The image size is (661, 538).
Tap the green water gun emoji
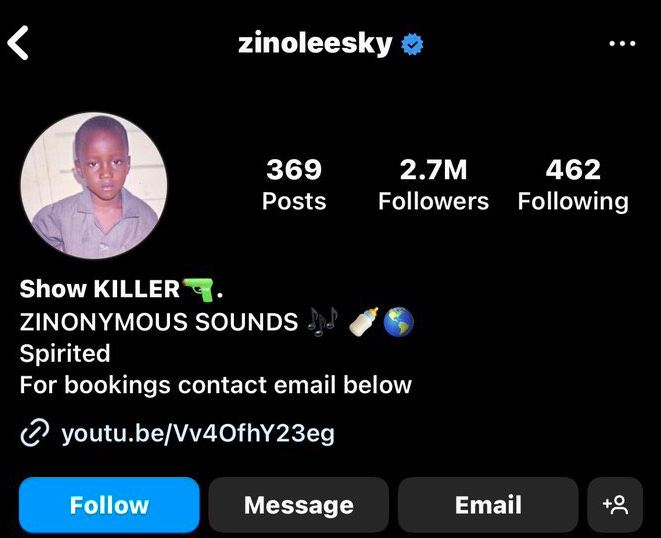click(x=198, y=289)
